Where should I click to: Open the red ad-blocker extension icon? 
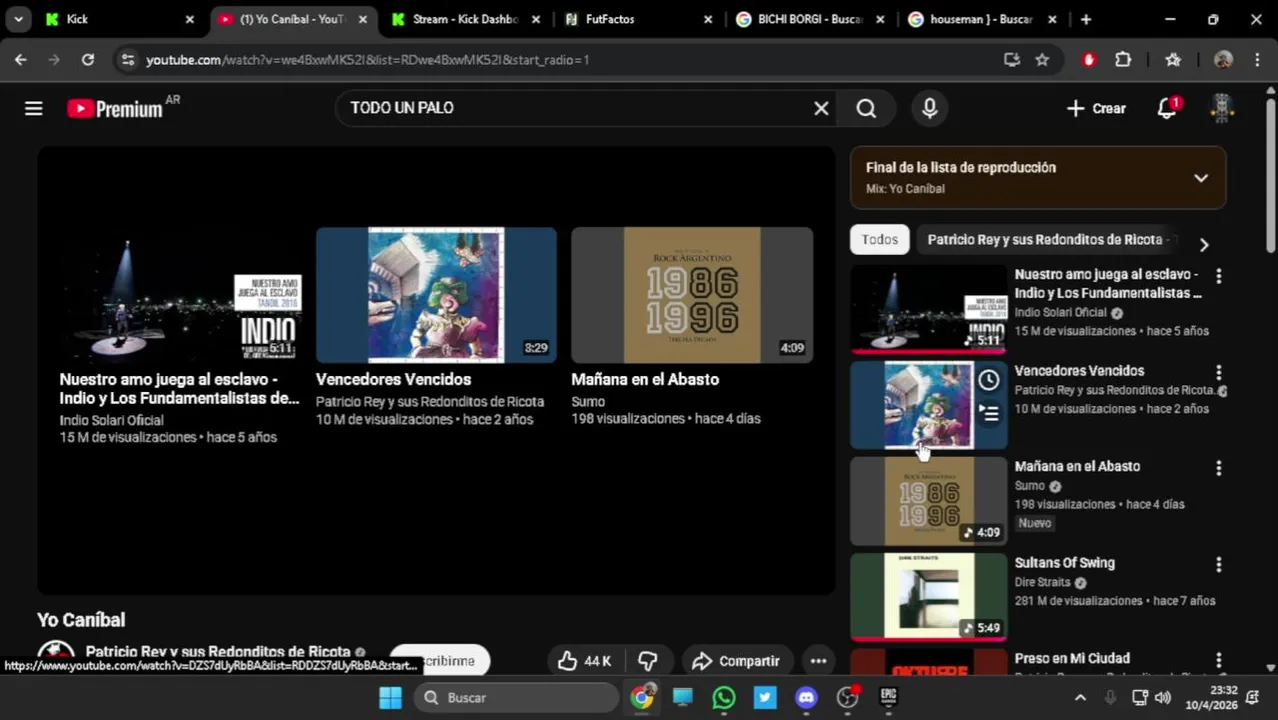coord(1089,60)
